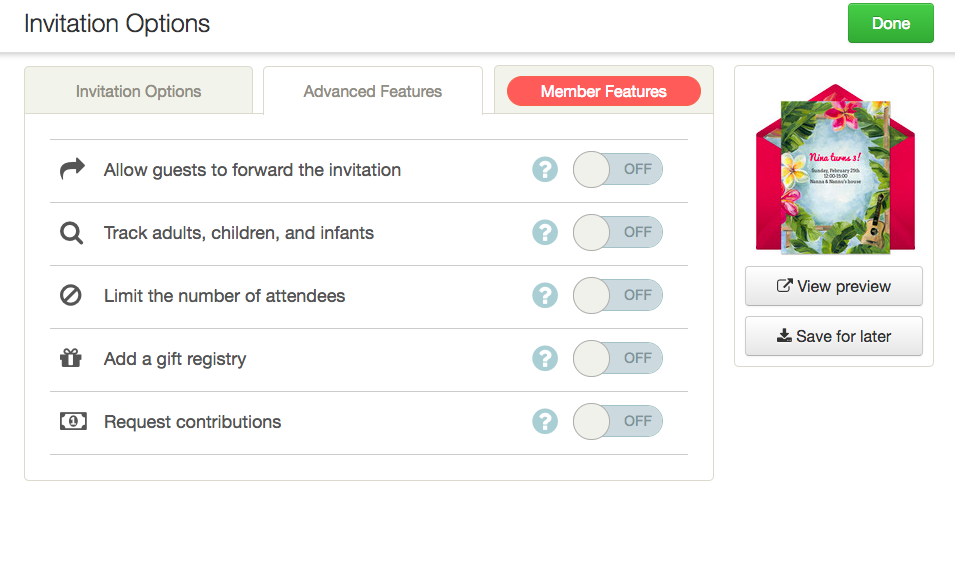Switch to the Invitation Options tab

pyautogui.click(x=138, y=91)
